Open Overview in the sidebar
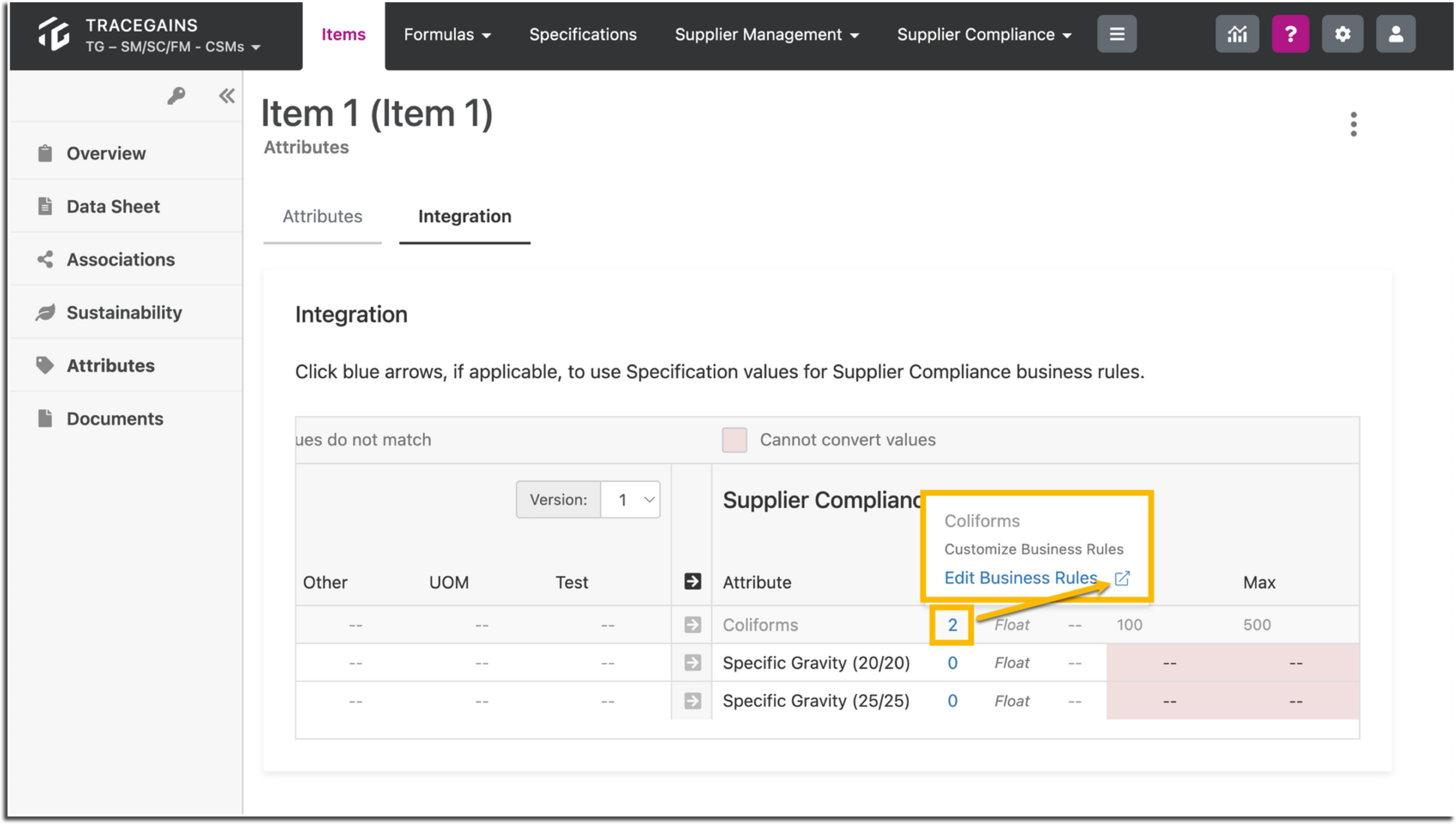Image resolution: width=1456 pixels, height=824 pixels. tap(106, 154)
